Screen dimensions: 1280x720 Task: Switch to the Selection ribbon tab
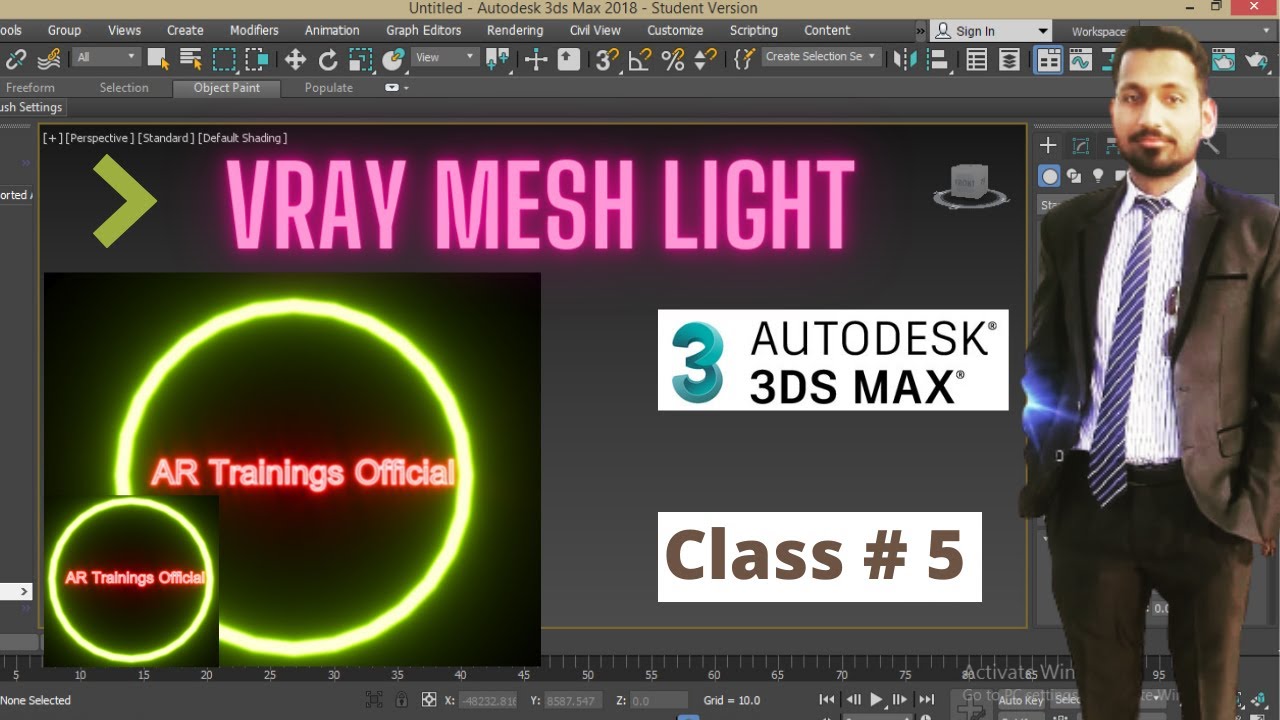click(124, 88)
